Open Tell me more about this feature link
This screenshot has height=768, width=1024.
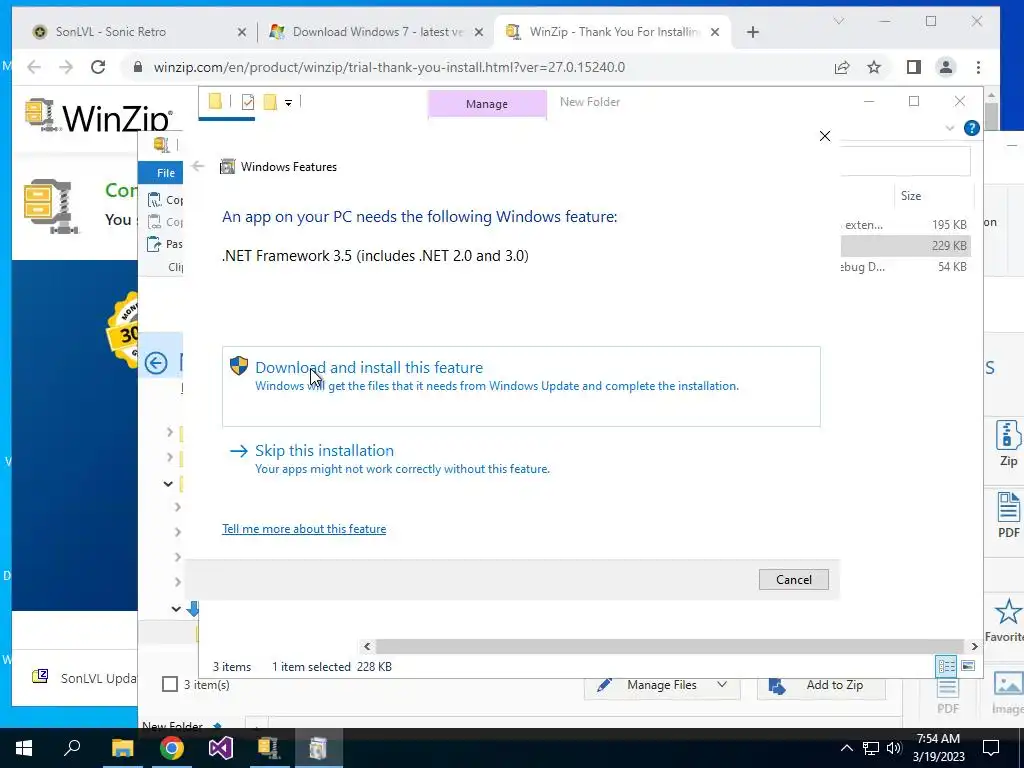tap(304, 529)
